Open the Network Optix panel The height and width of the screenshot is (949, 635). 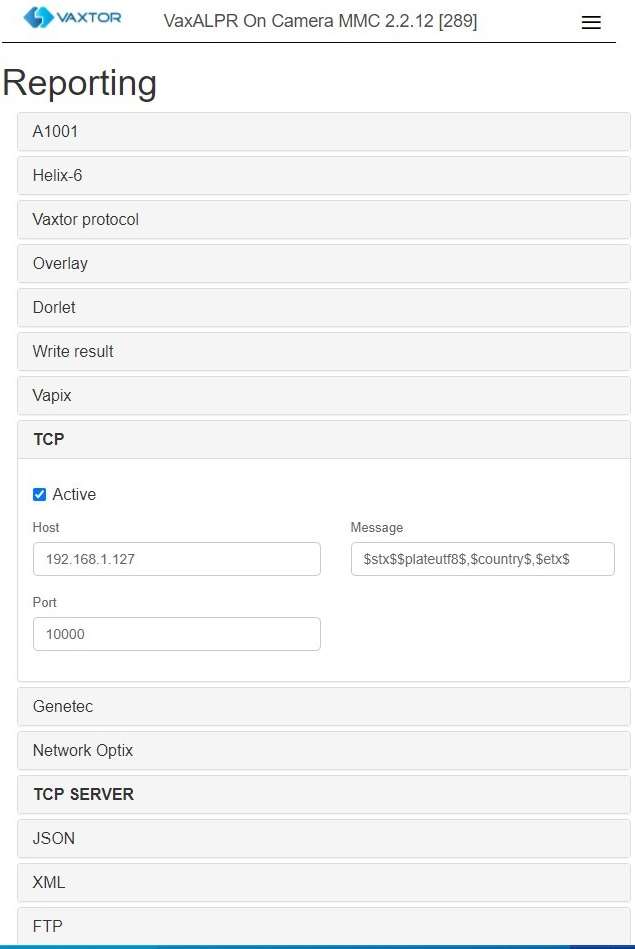[317, 750]
